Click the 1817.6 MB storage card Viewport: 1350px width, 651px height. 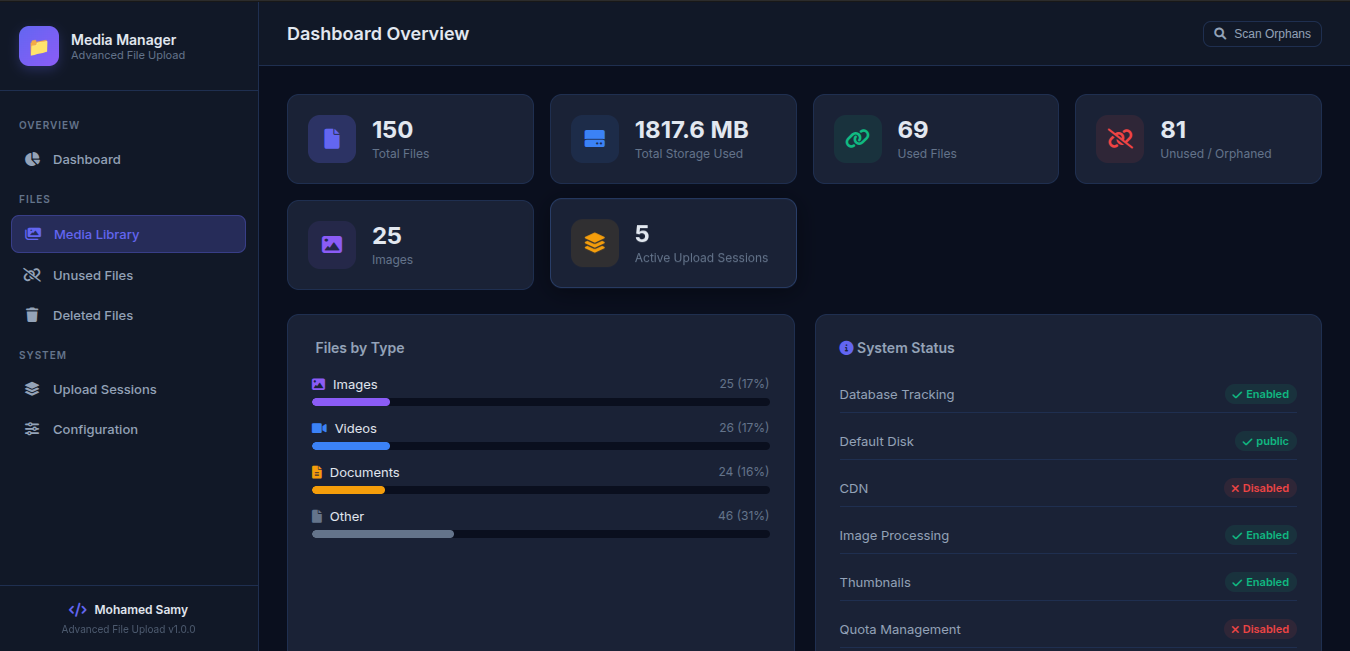(x=673, y=139)
